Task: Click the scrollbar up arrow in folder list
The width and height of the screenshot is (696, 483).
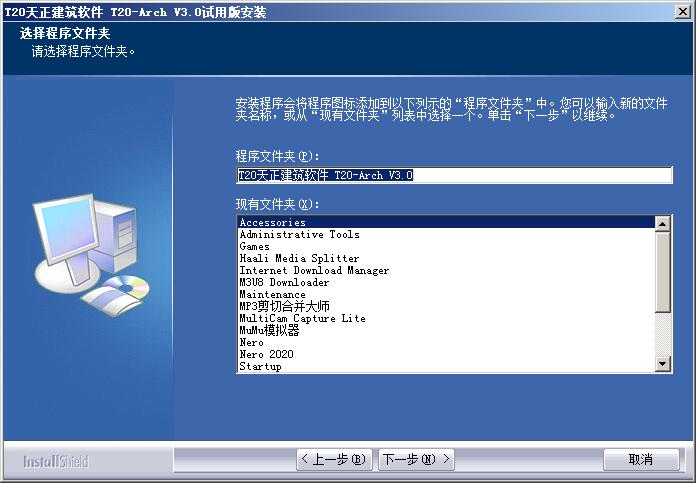Action: click(x=662, y=223)
